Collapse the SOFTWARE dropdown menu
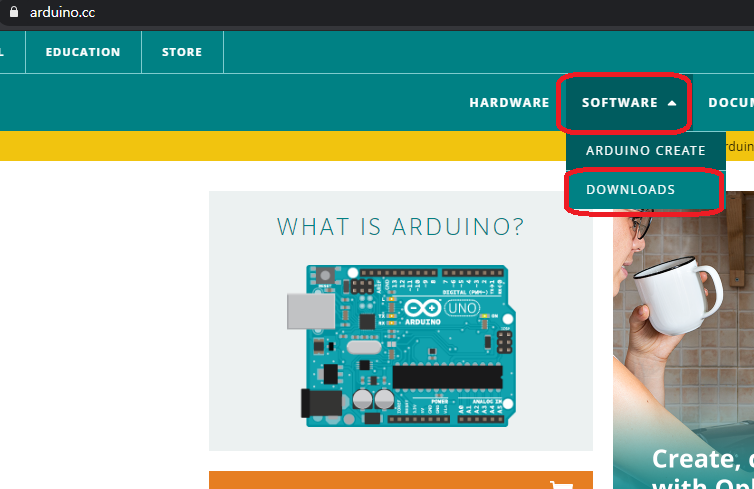Image resolution: width=754 pixels, height=489 pixels. 629,102
